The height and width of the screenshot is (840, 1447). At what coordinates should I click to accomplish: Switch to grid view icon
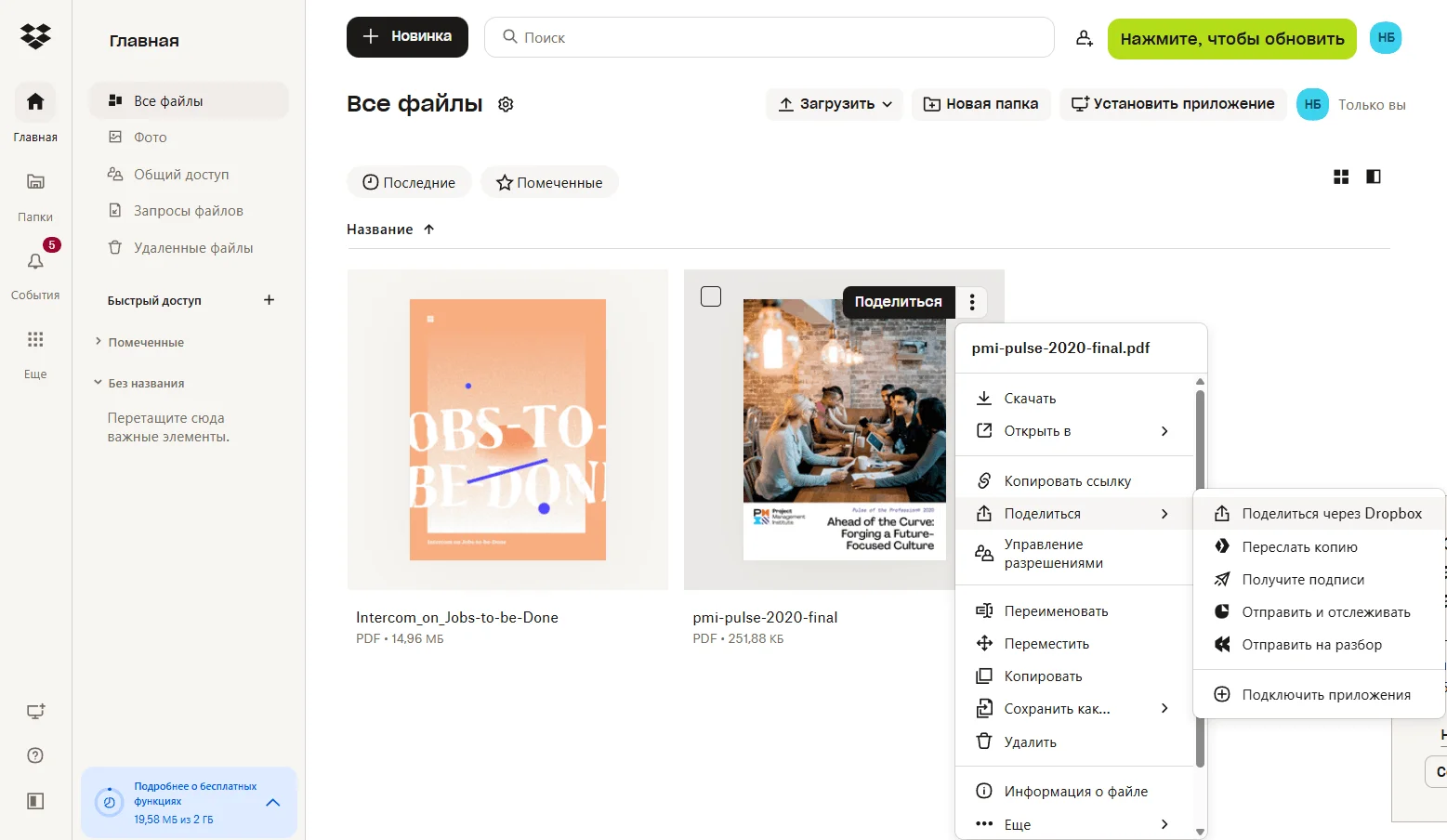pos(1341,177)
